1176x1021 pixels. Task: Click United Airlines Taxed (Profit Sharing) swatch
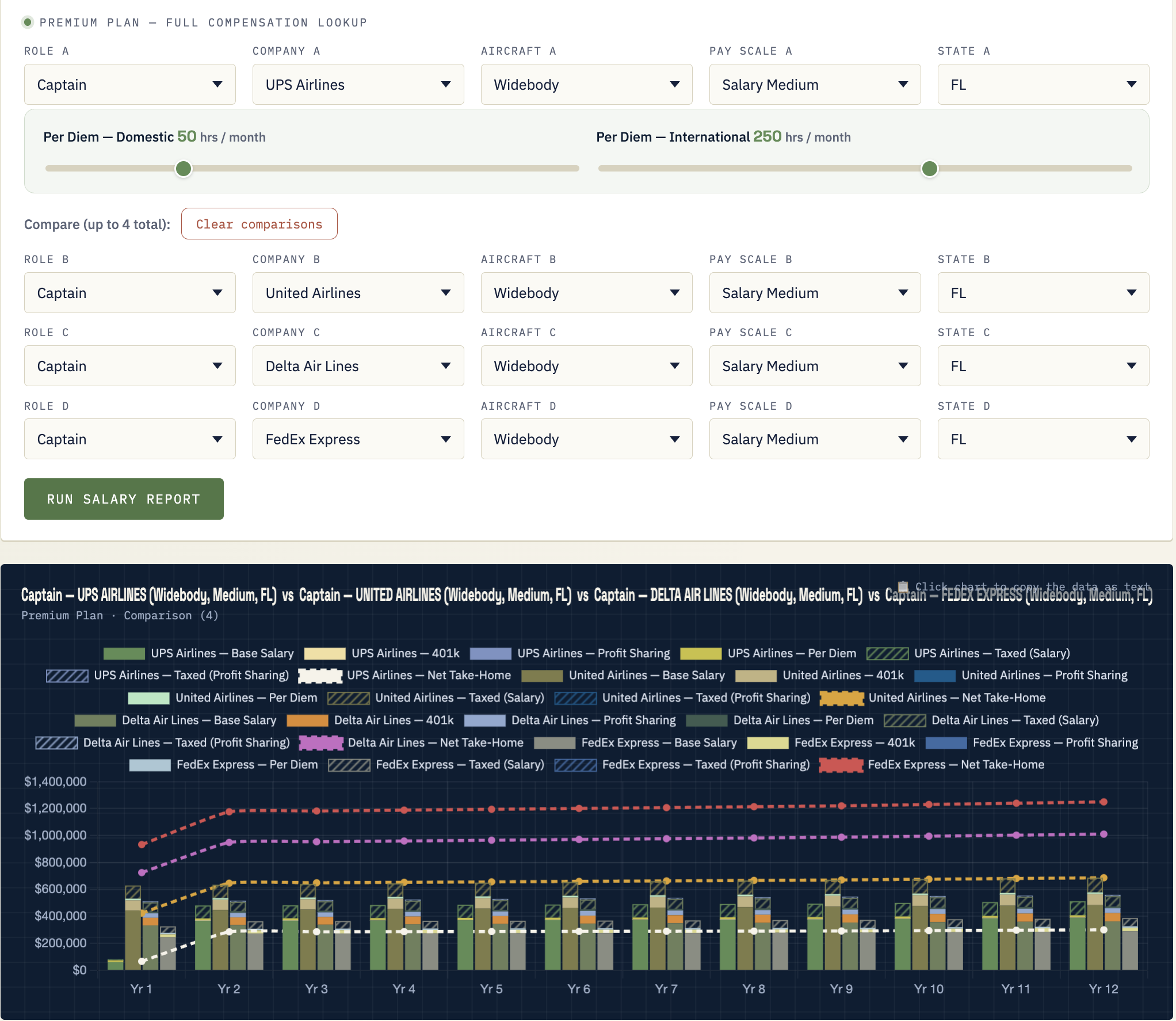click(x=575, y=698)
